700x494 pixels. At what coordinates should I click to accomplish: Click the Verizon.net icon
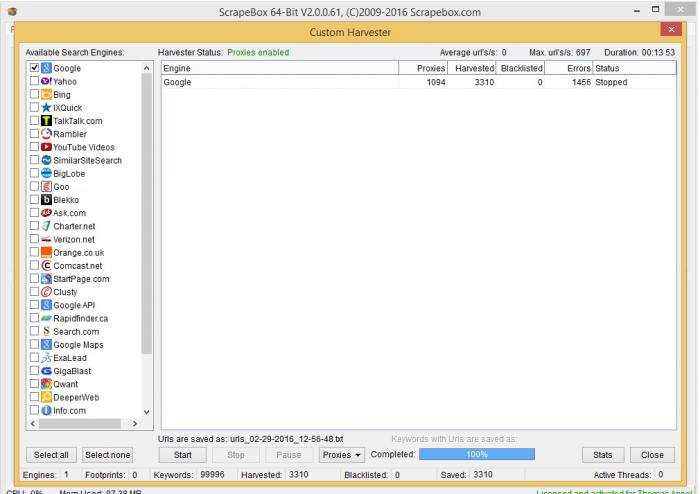point(46,239)
